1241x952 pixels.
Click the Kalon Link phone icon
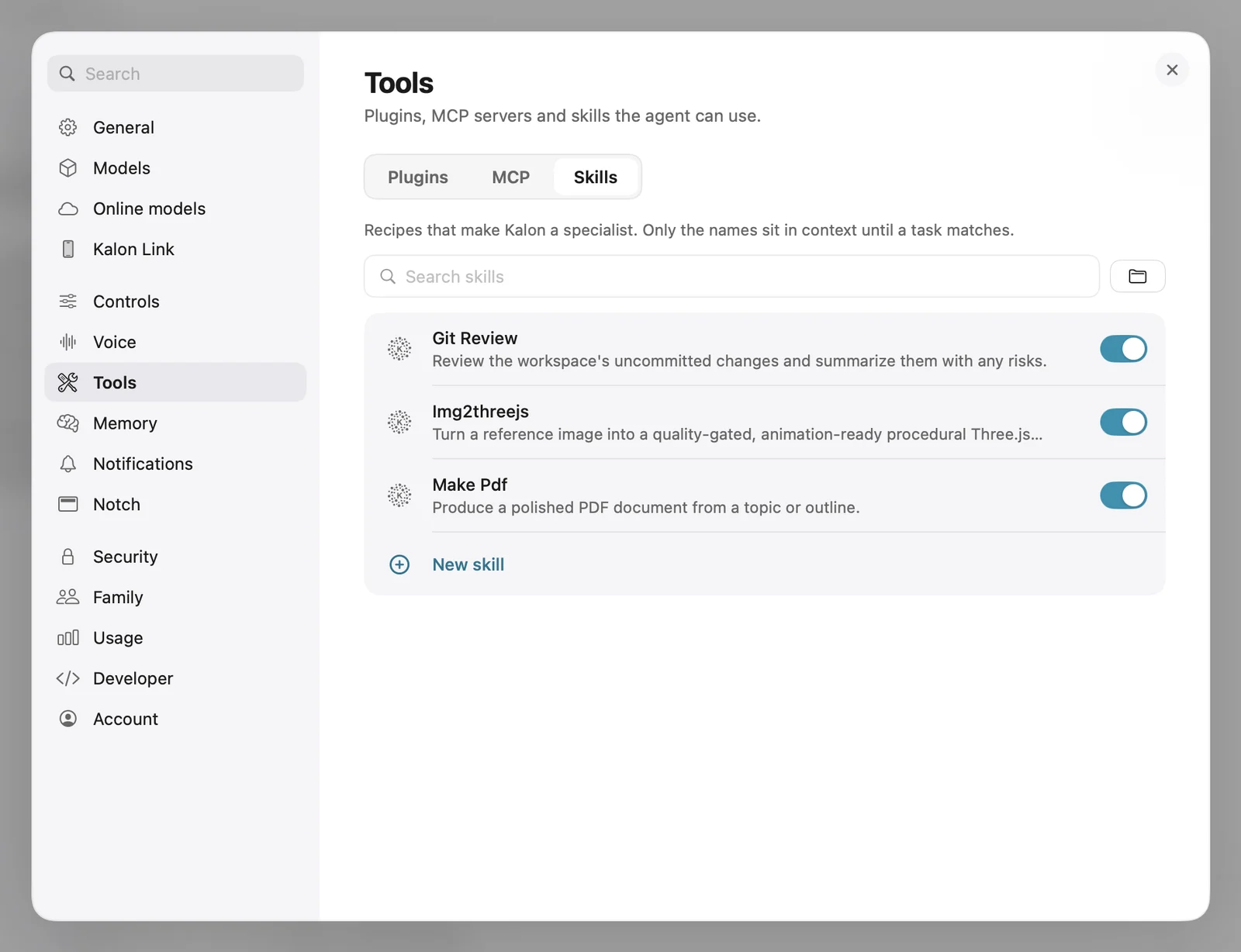click(x=68, y=249)
